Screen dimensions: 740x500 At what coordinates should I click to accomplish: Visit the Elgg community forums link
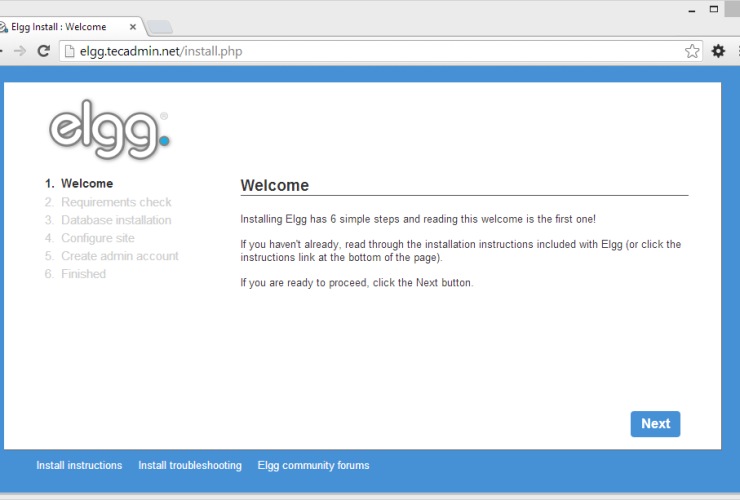(313, 466)
